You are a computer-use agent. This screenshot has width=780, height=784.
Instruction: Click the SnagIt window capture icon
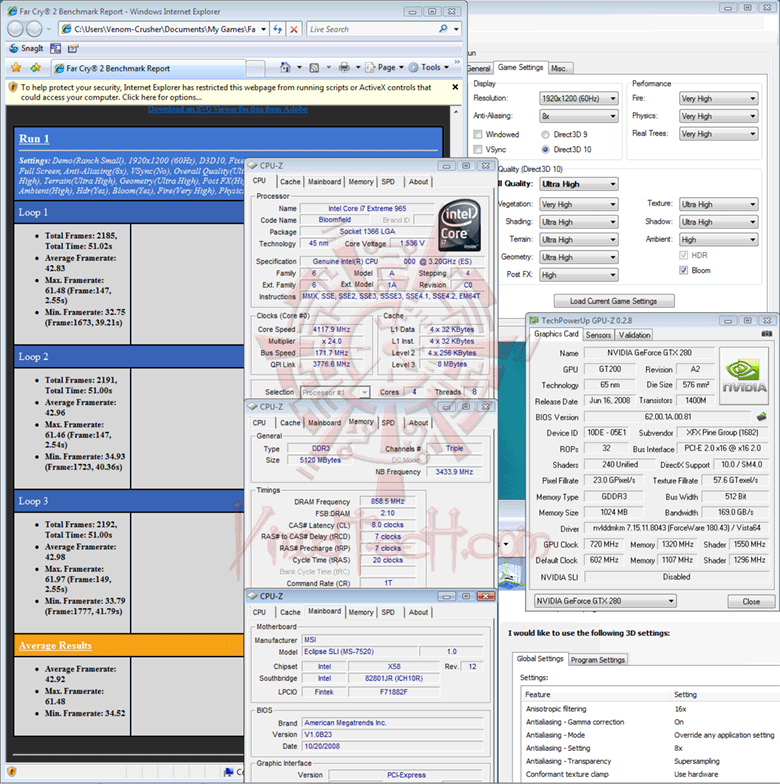pyautogui.click(x=56, y=48)
